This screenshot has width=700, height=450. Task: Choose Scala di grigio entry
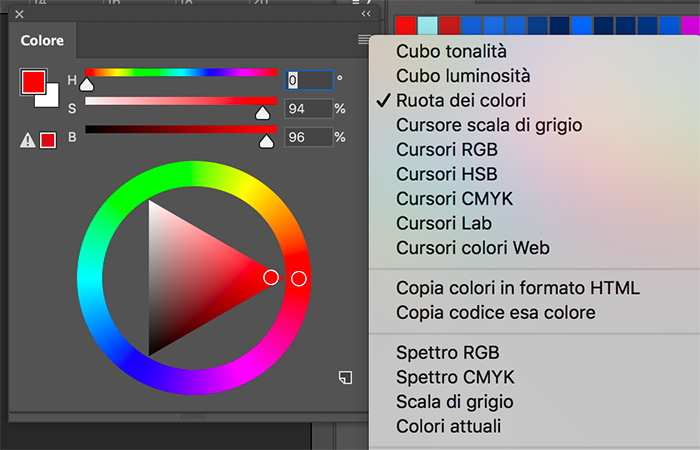(454, 402)
